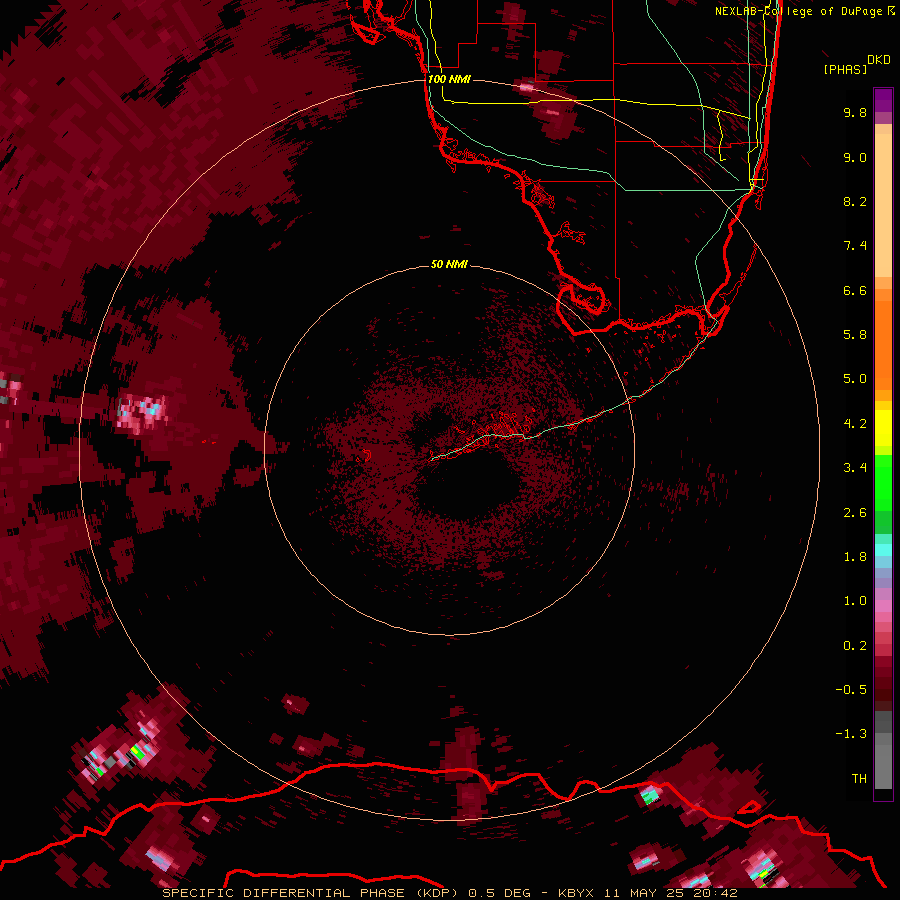Click the TH threshold label
Screen dimensions: 900x900
click(x=859, y=779)
